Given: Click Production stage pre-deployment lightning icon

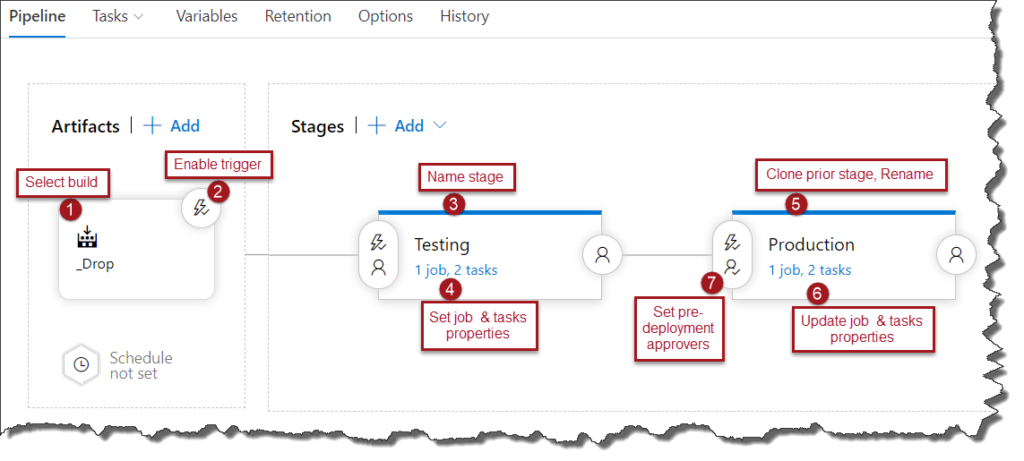Looking at the screenshot, I should [732, 243].
